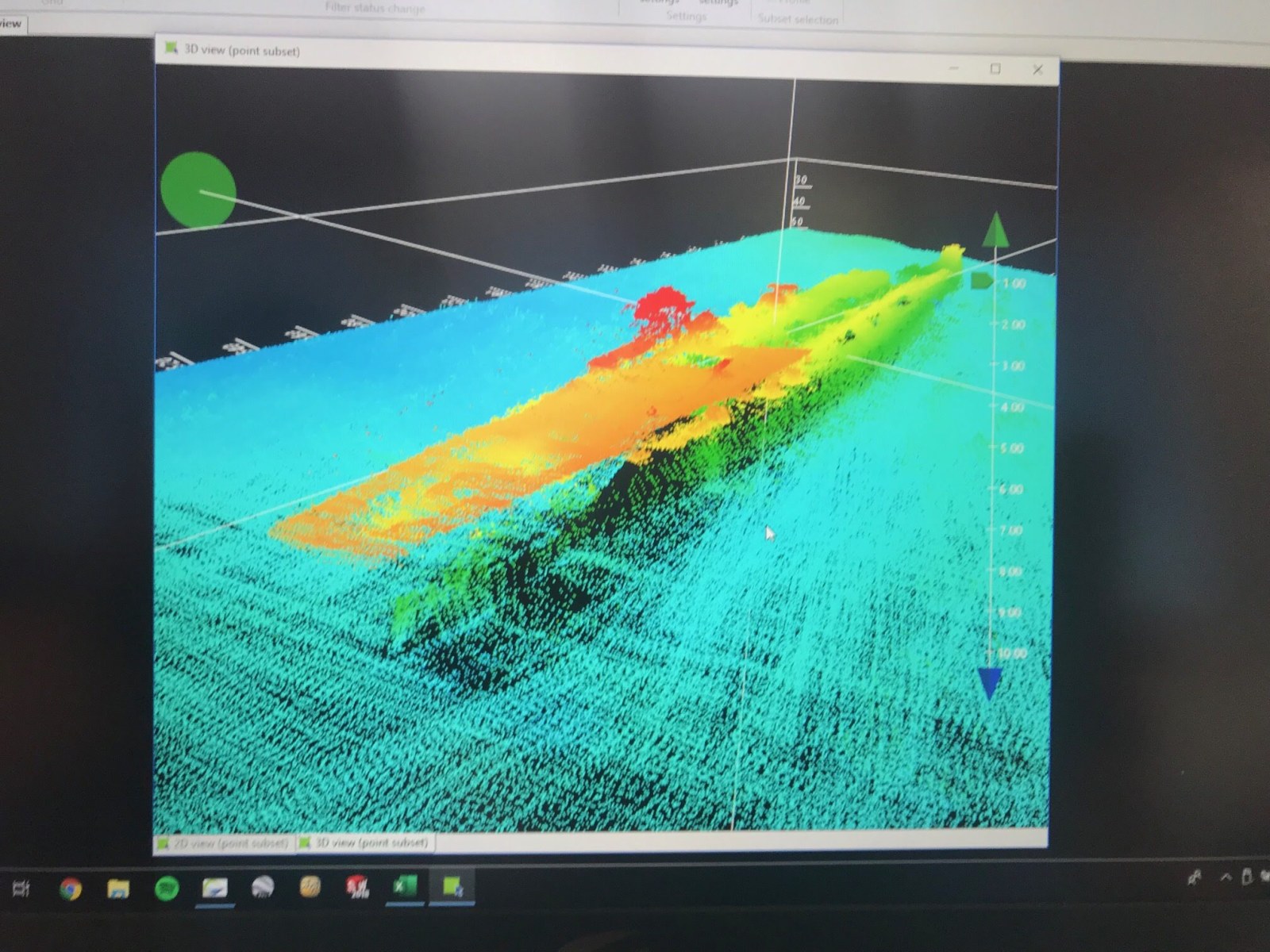Maximize the 3D view window

[995, 69]
